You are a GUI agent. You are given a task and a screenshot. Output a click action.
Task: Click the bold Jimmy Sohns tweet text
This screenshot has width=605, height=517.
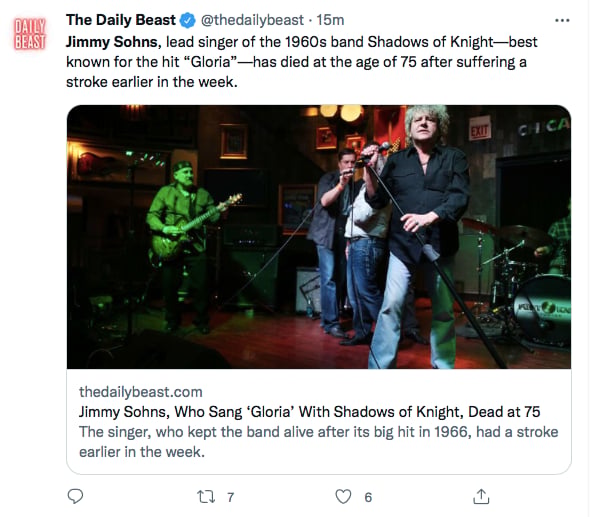112,42
